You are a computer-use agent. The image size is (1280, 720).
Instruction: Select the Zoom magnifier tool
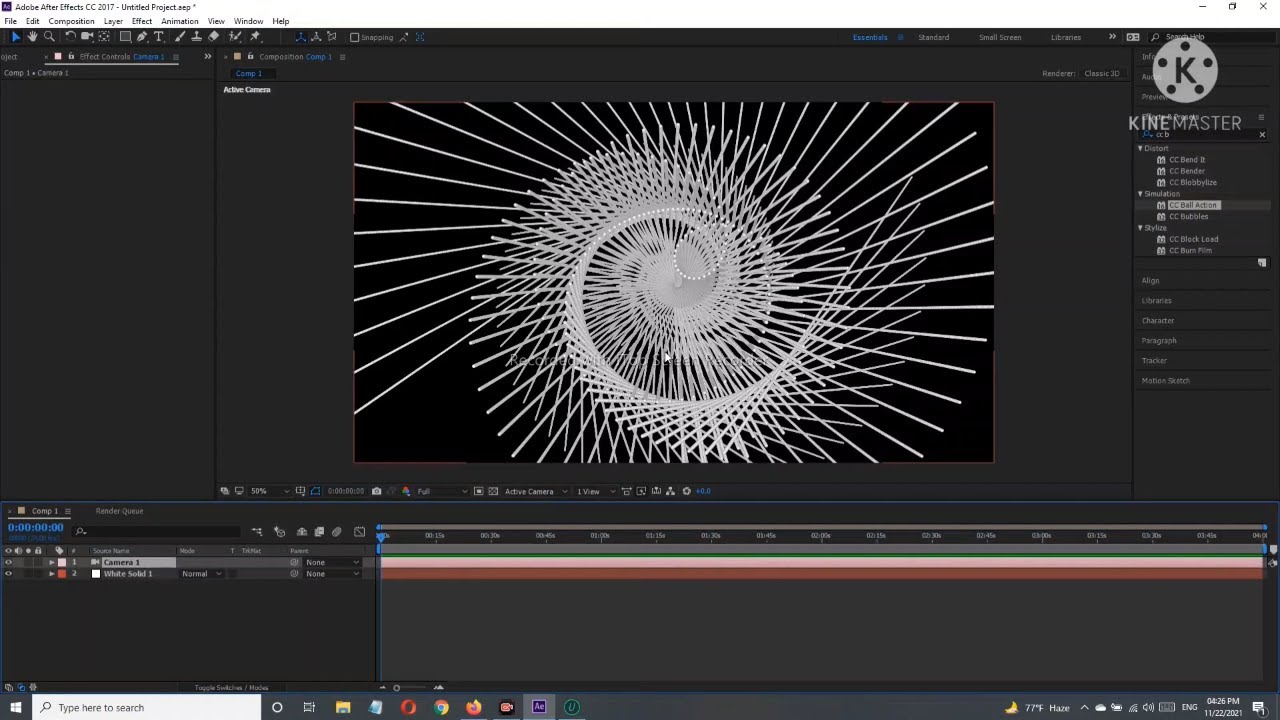click(x=49, y=37)
